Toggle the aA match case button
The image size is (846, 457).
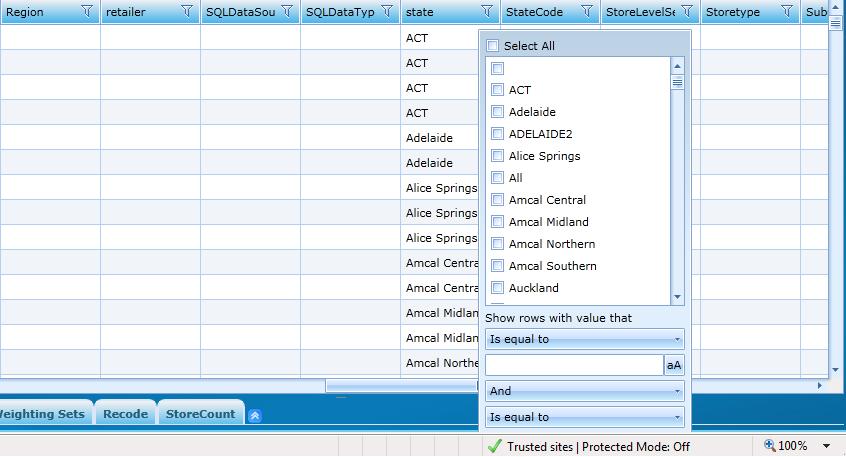coord(674,365)
